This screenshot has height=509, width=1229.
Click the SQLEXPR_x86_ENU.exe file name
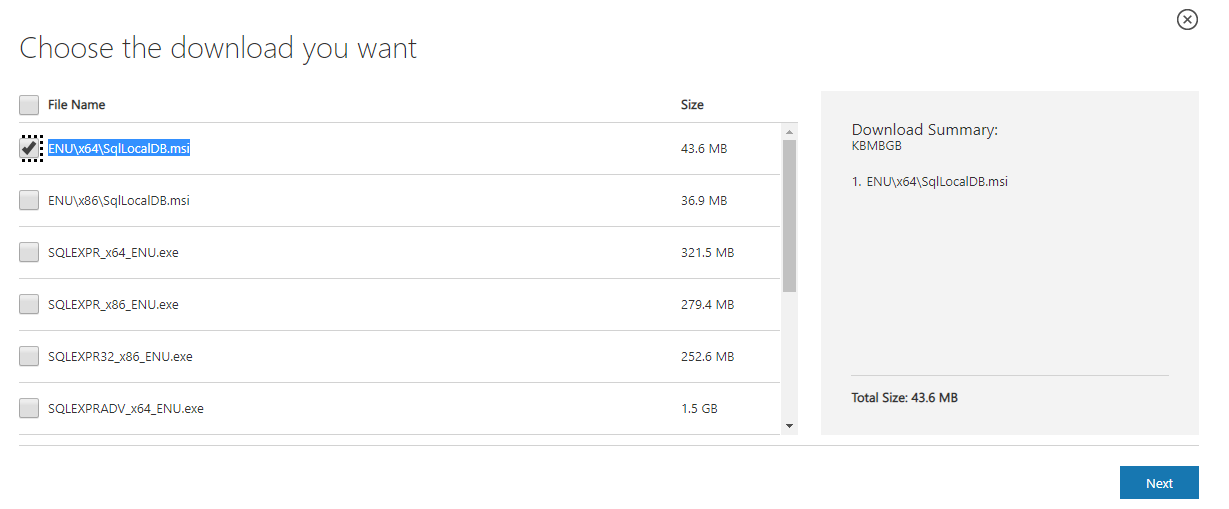[113, 305]
